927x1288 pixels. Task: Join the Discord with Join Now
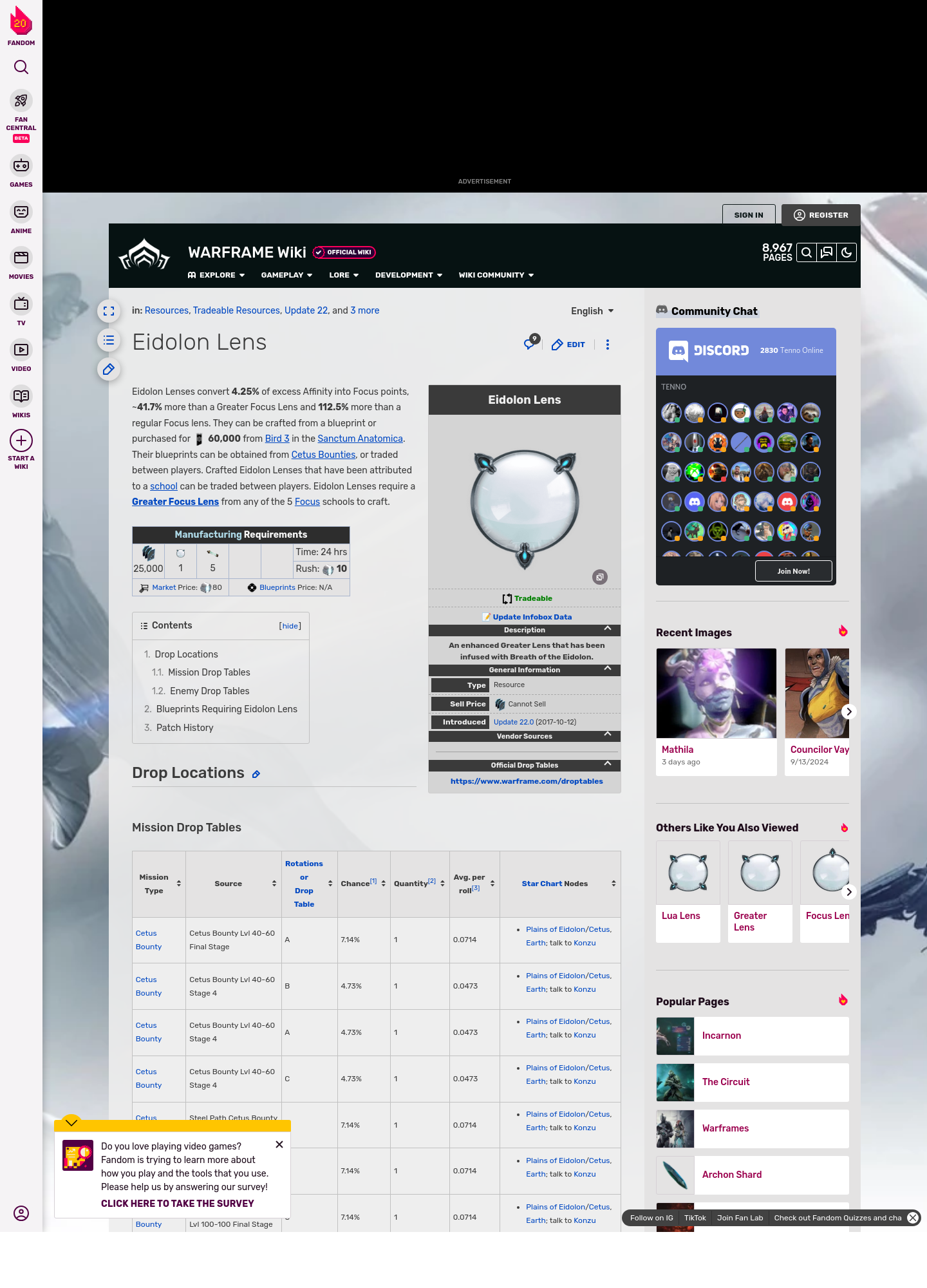[793, 571]
